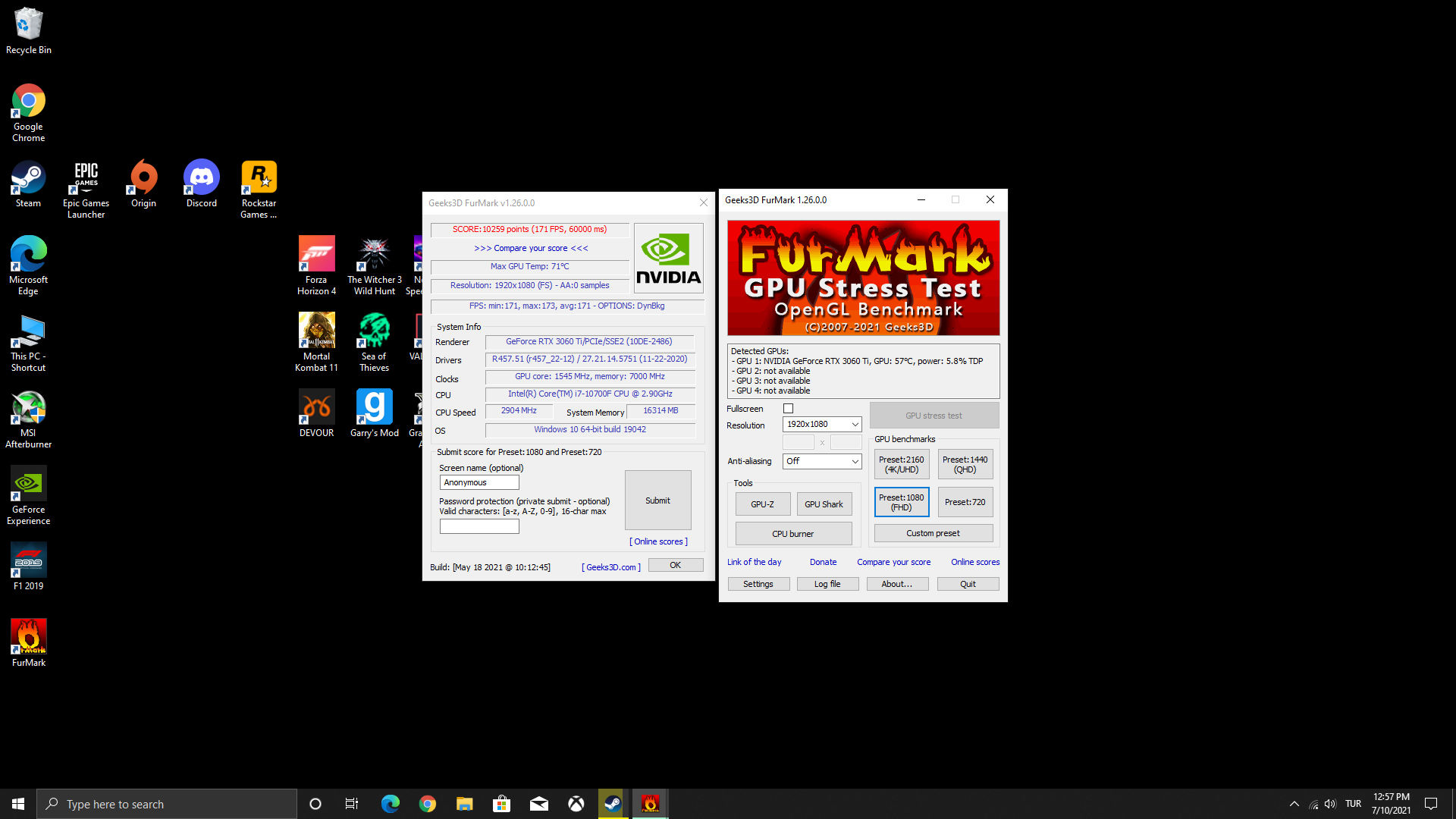Open the Compare your score link in main window

(x=894, y=563)
